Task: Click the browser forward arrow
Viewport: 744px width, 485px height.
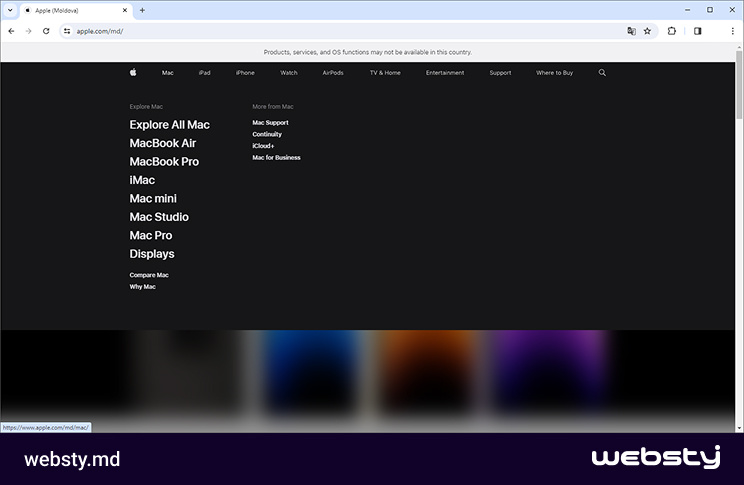Action: tap(28, 31)
